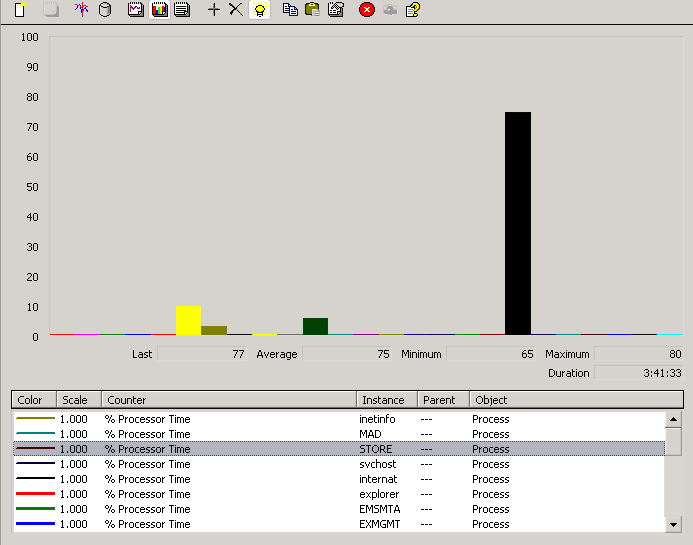Sort list by Instance column header

point(387,400)
